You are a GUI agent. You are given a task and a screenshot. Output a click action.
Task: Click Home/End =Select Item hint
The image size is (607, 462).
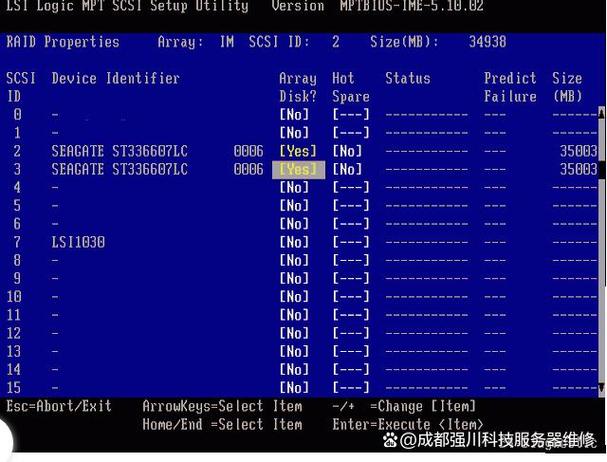(x=222, y=424)
